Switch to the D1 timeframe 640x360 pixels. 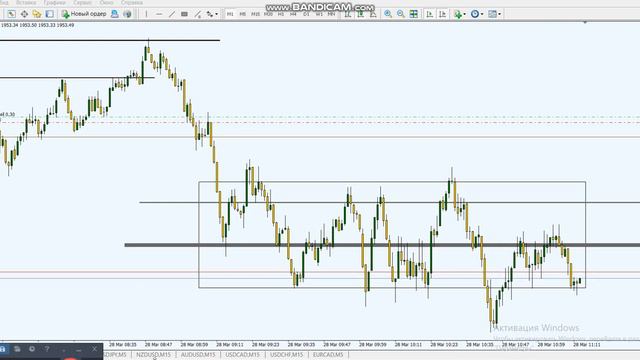[x=306, y=14]
